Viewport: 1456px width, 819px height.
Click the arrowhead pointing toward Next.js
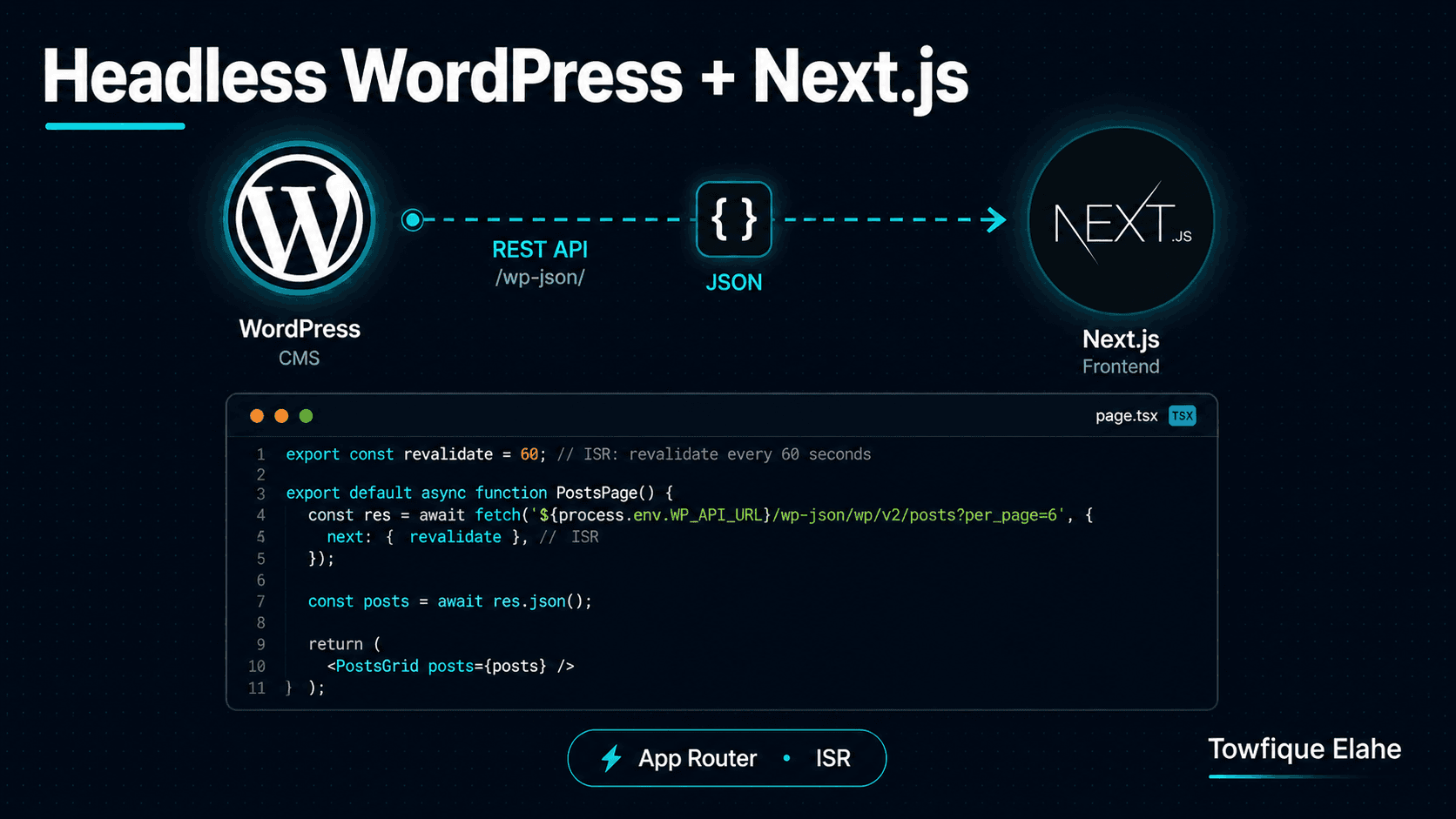pyautogui.click(x=994, y=219)
